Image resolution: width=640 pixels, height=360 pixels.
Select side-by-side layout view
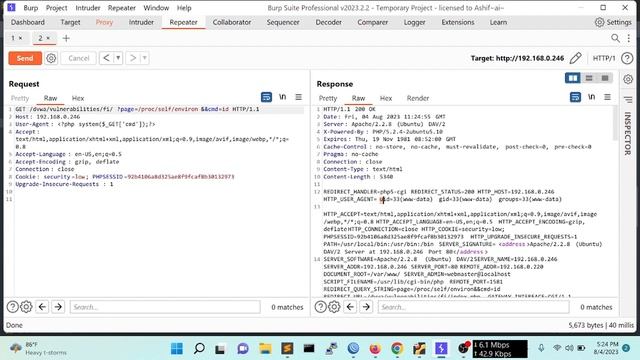click(573, 78)
